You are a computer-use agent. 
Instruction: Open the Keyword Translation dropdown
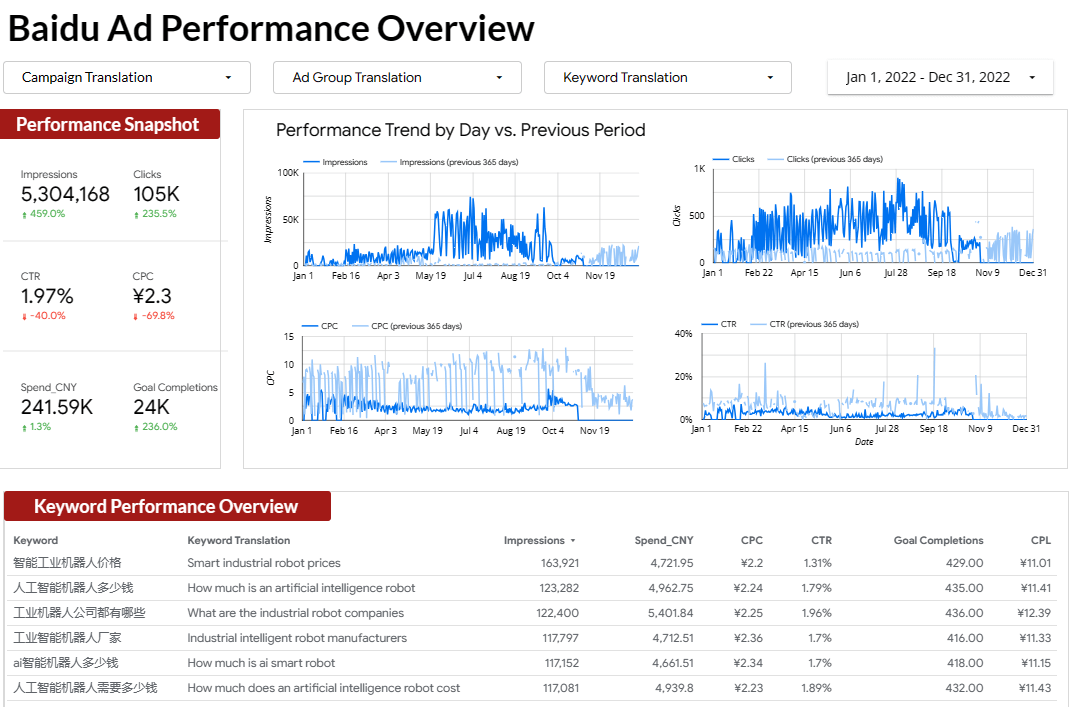(x=667, y=77)
